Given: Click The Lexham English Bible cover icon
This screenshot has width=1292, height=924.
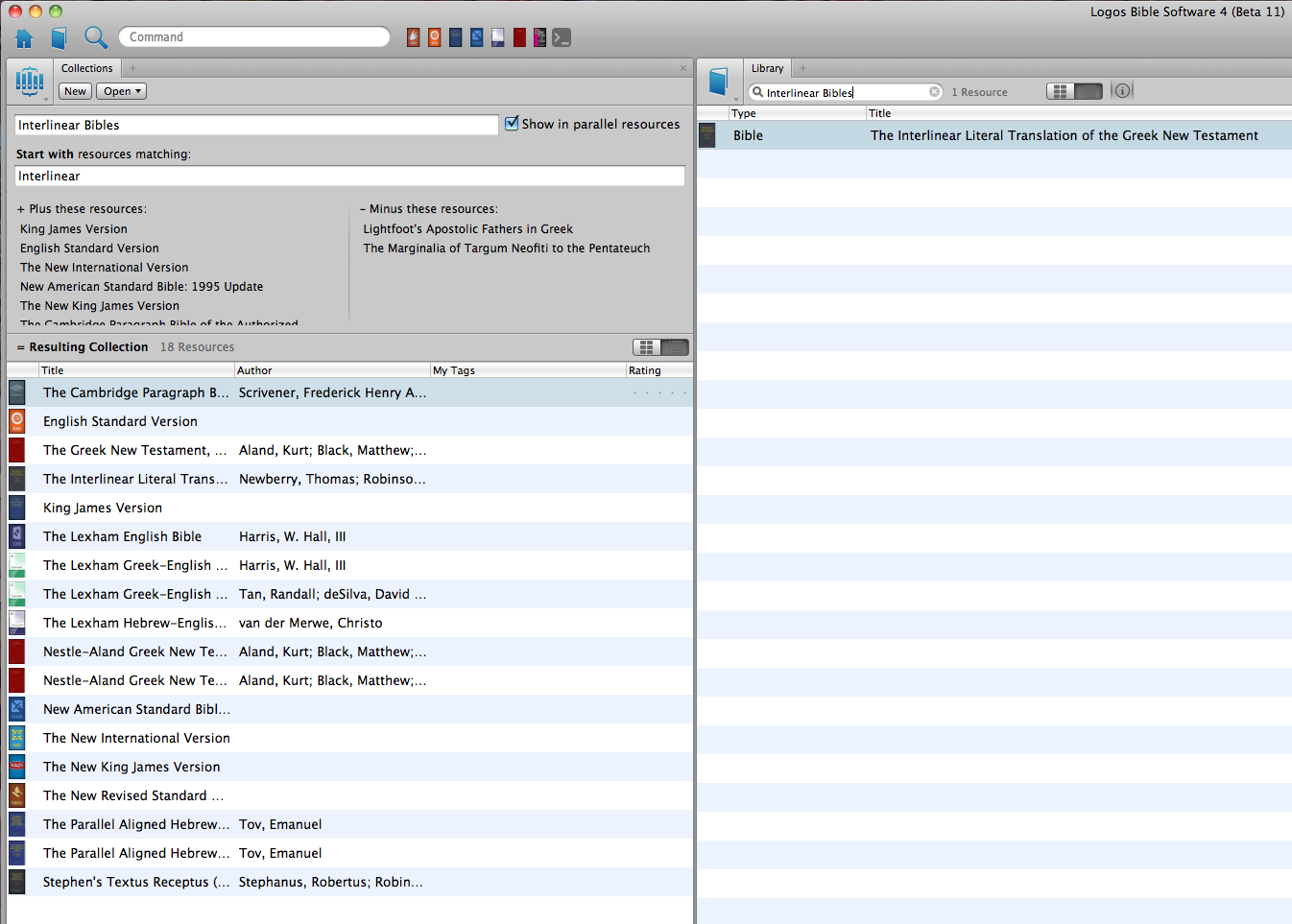Looking at the screenshot, I should pos(17,536).
